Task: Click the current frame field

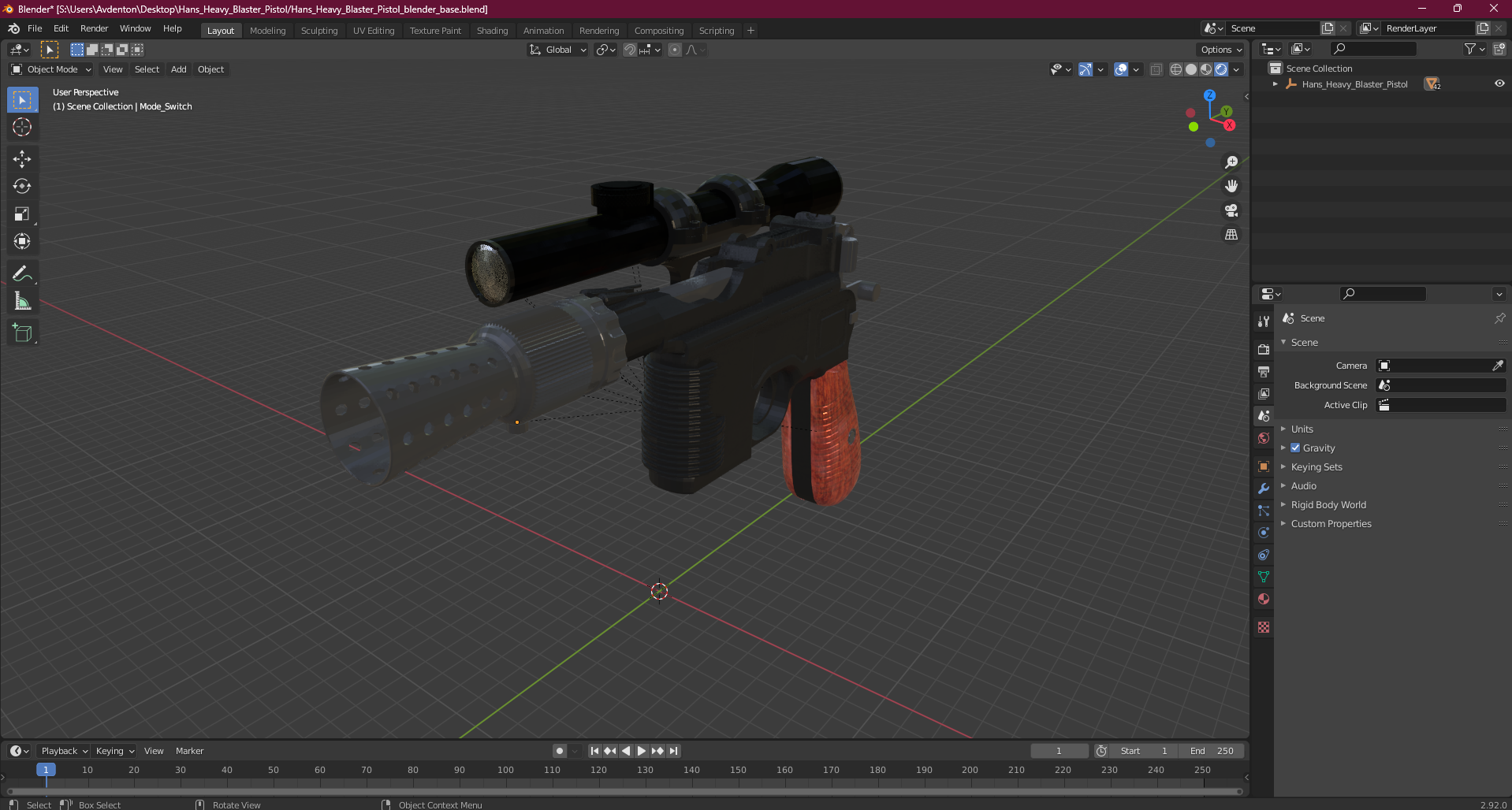Action: point(1060,751)
